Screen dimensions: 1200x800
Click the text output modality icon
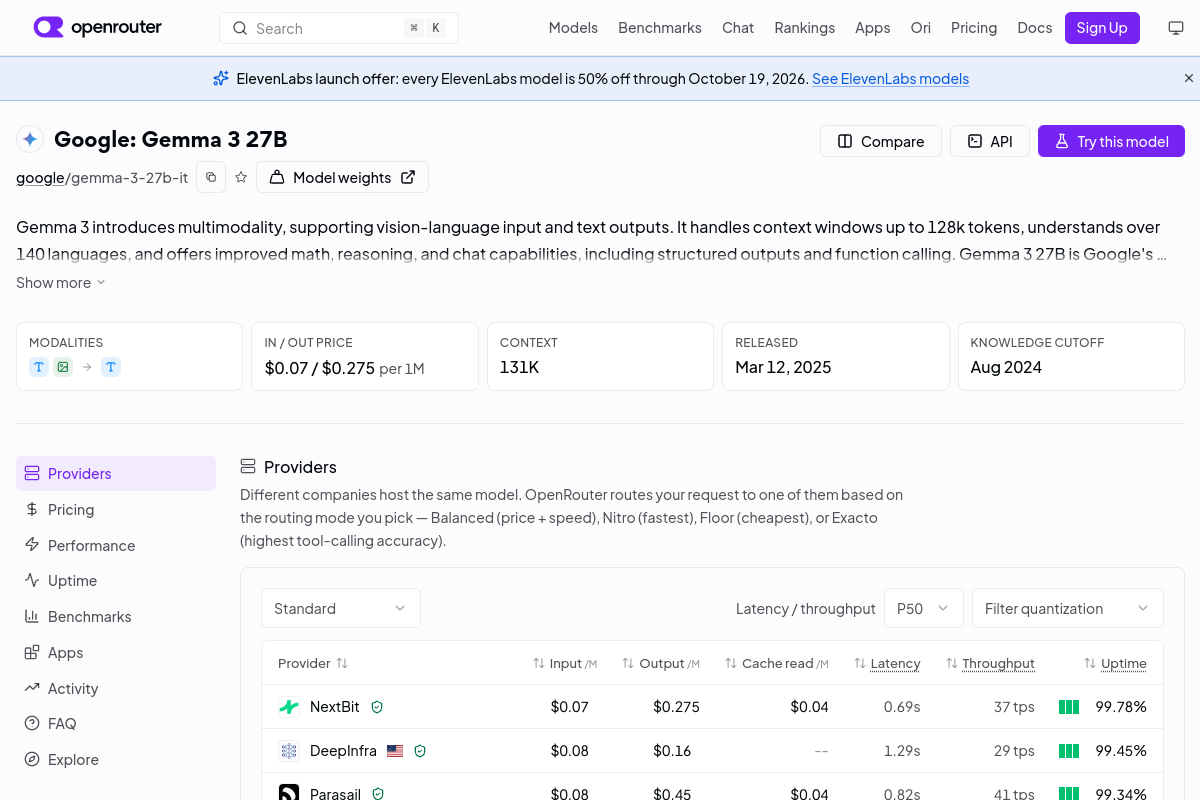coord(111,367)
